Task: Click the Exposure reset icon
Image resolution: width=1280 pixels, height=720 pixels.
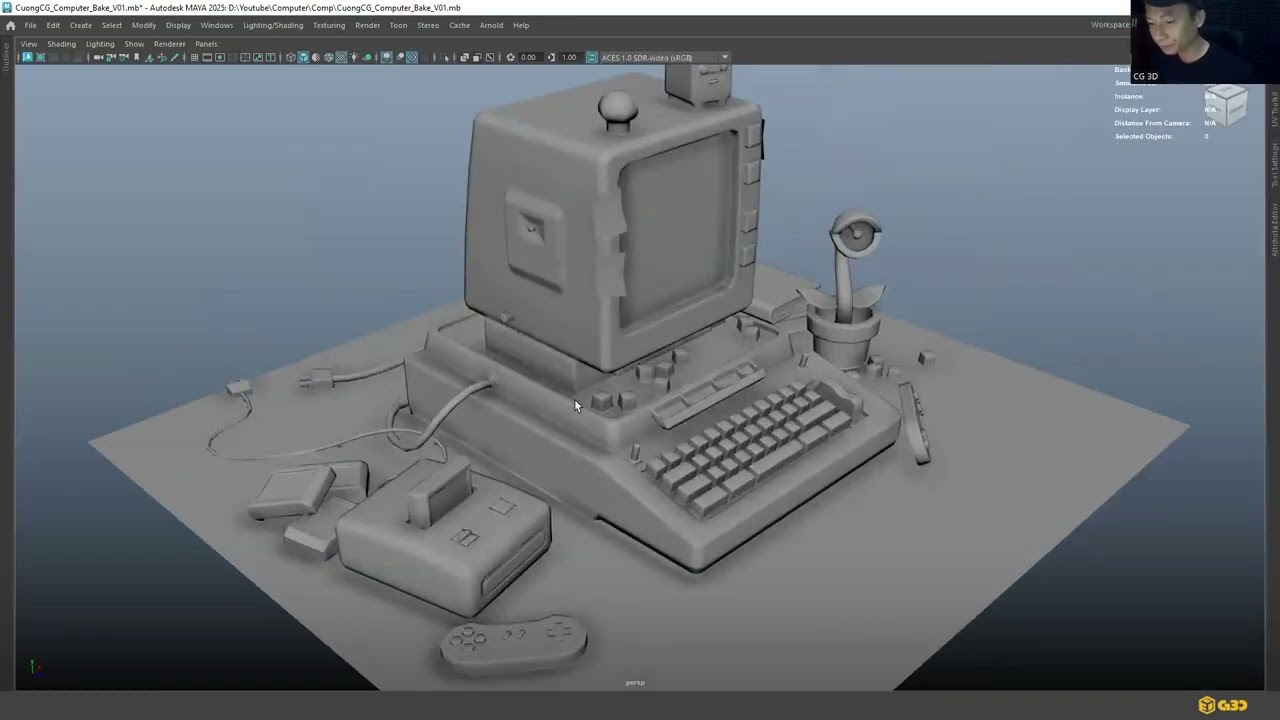Action: 510,57
